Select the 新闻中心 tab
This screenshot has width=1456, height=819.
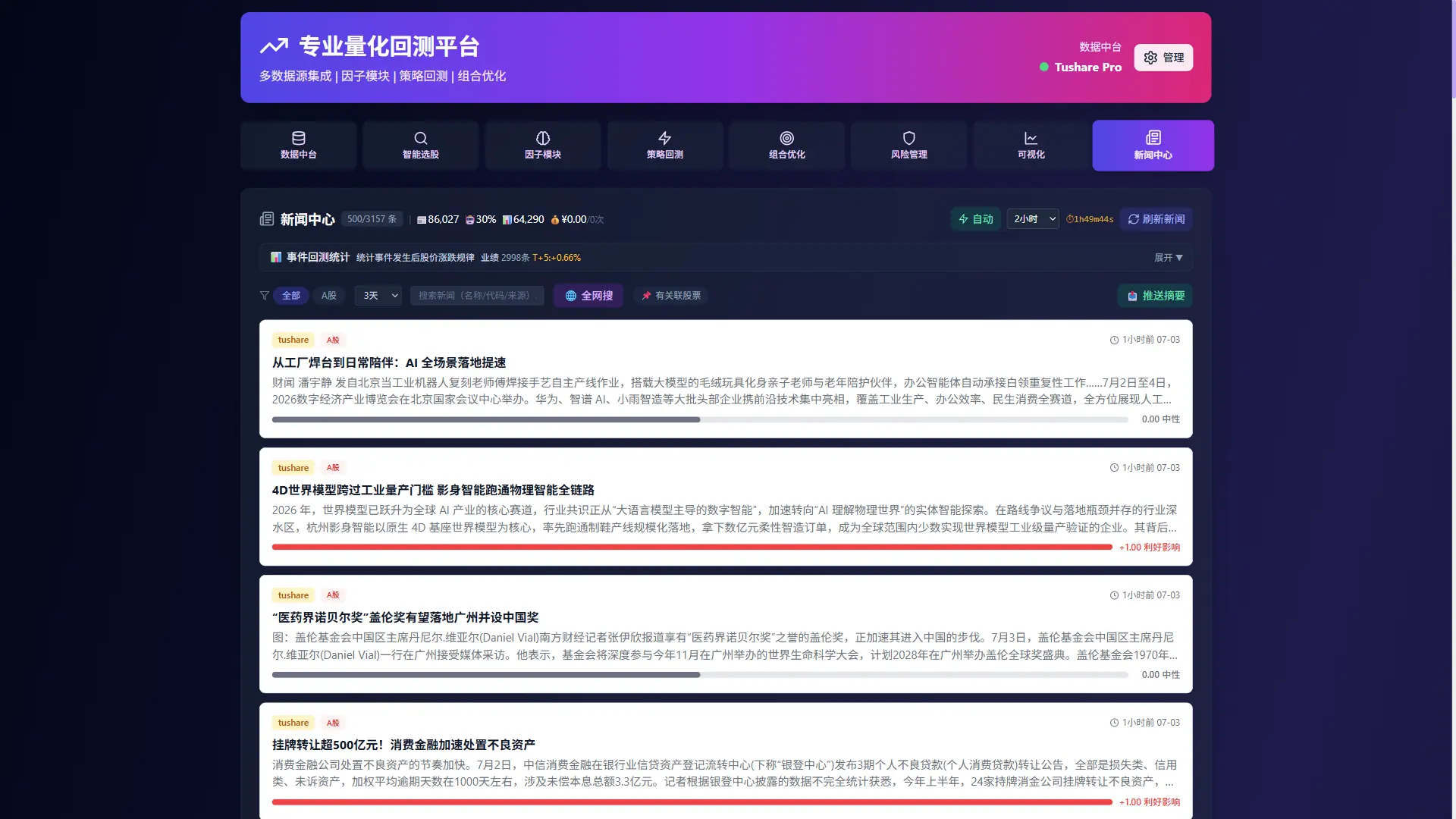click(x=1153, y=146)
